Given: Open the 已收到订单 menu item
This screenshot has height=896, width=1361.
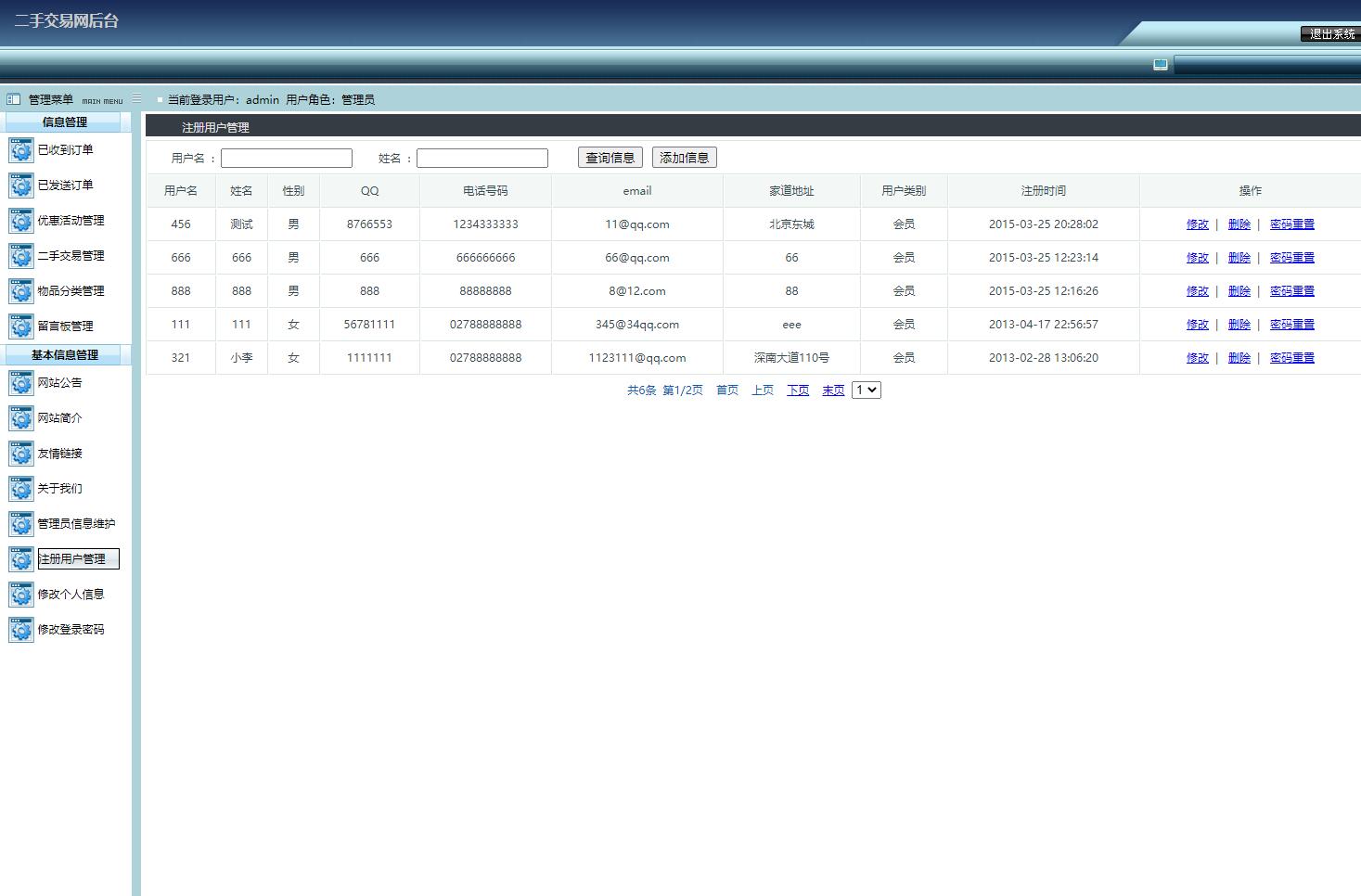Looking at the screenshot, I should tap(65, 149).
